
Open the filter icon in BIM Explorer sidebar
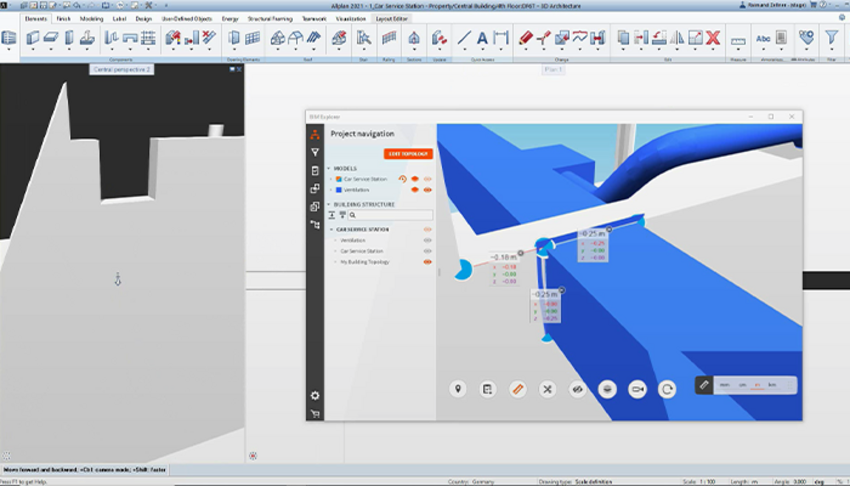(315, 152)
